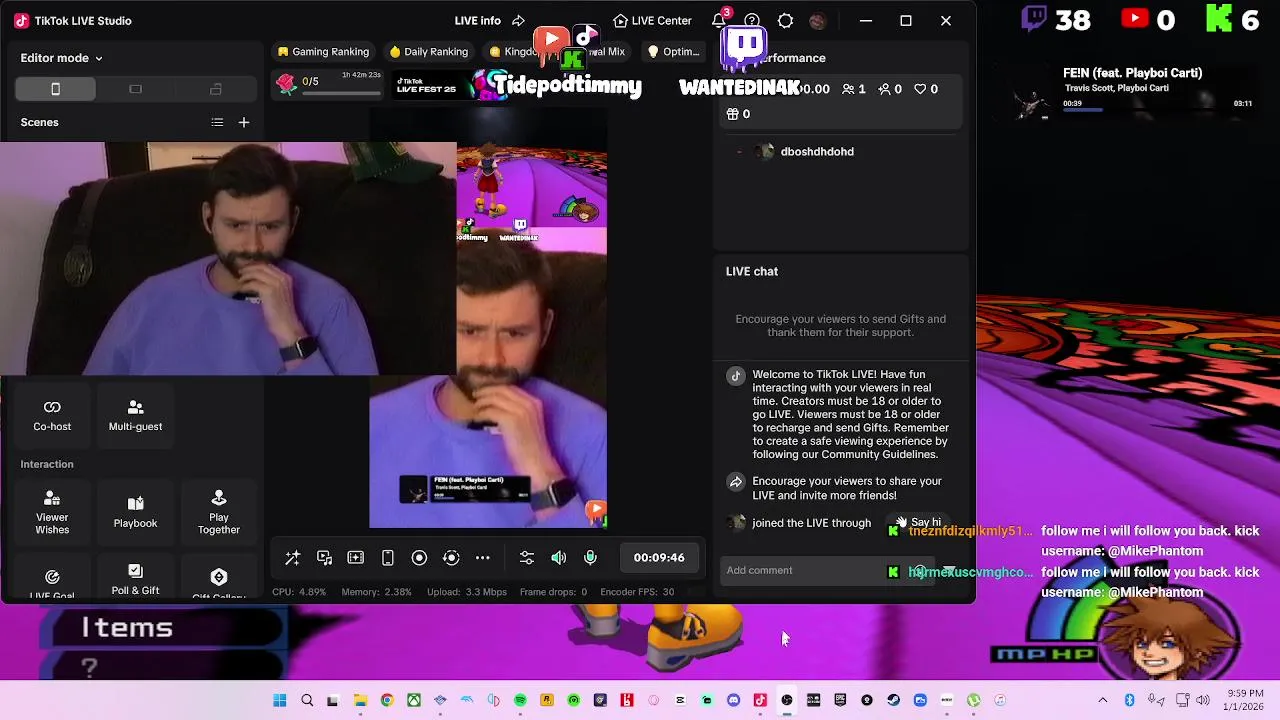Select the dual layout button
The image size is (1280, 720).
click(215, 89)
